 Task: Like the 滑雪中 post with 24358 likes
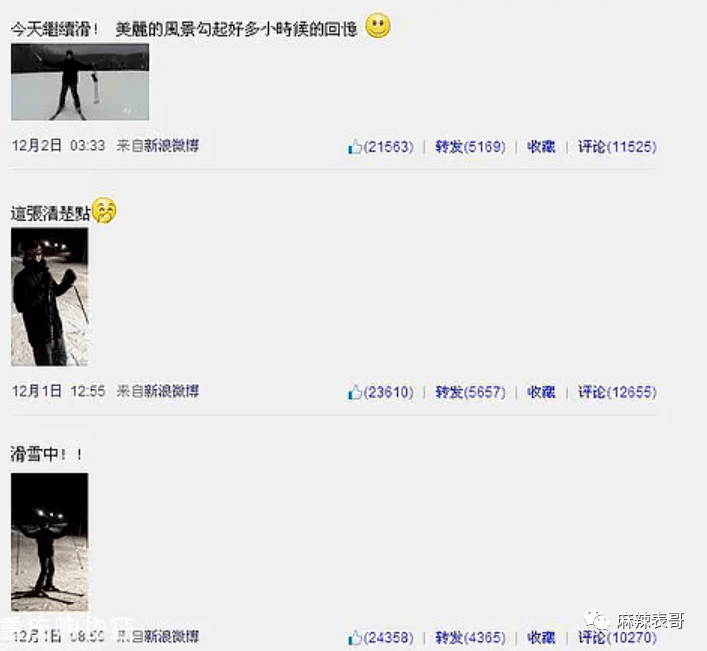coord(355,637)
